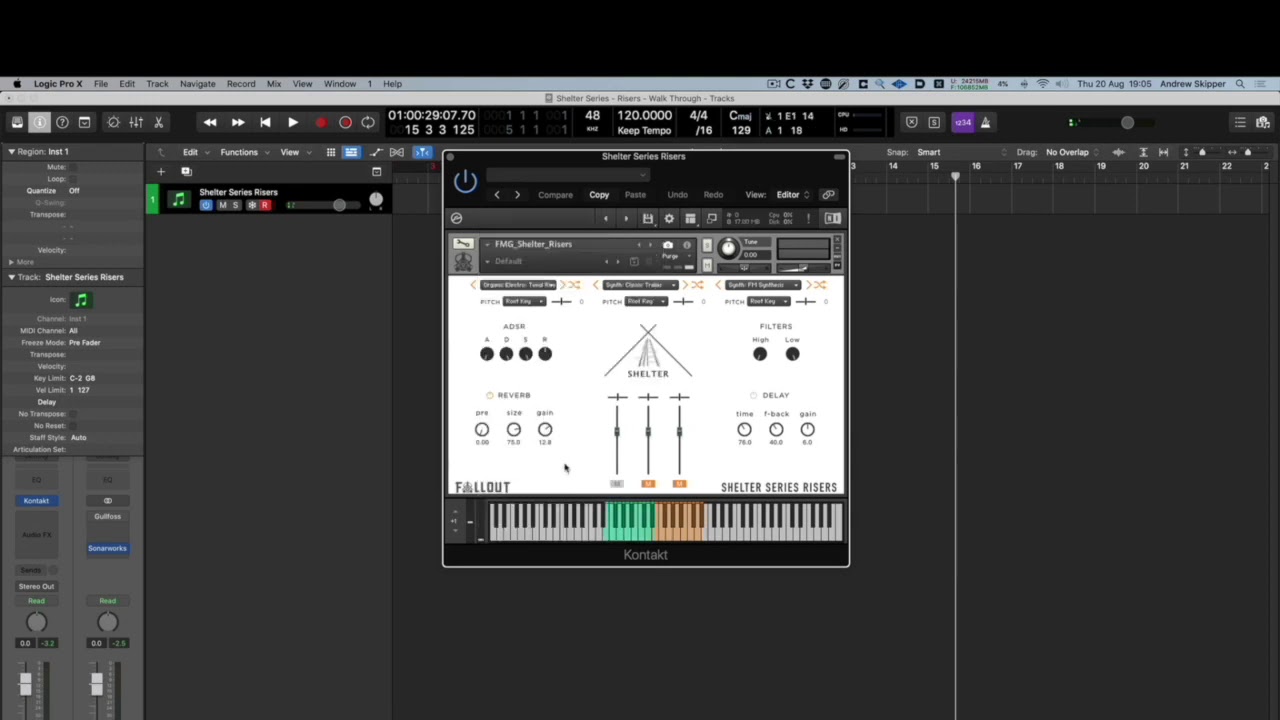Open the Drag No Overlap dropdown
This screenshot has width=1280, height=720.
pyautogui.click(x=1072, y=152)
